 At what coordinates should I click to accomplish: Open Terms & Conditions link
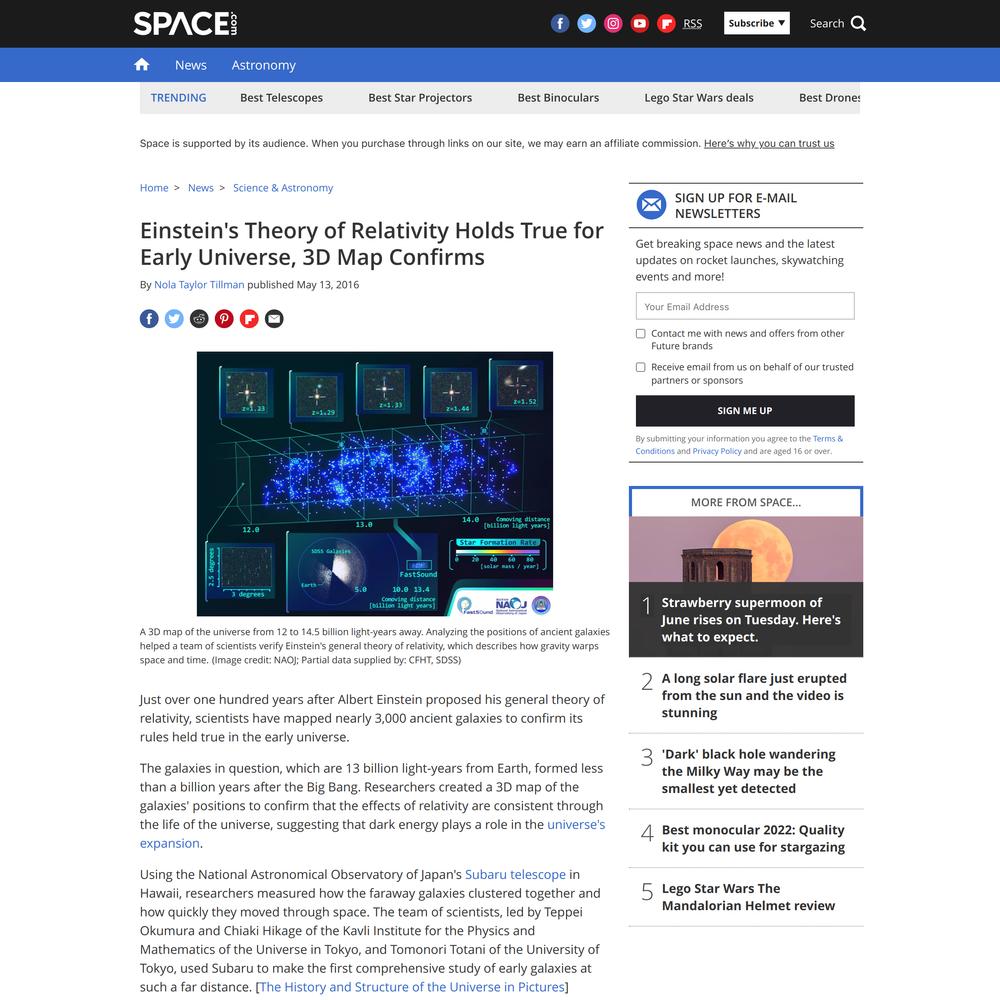[739, 445]
